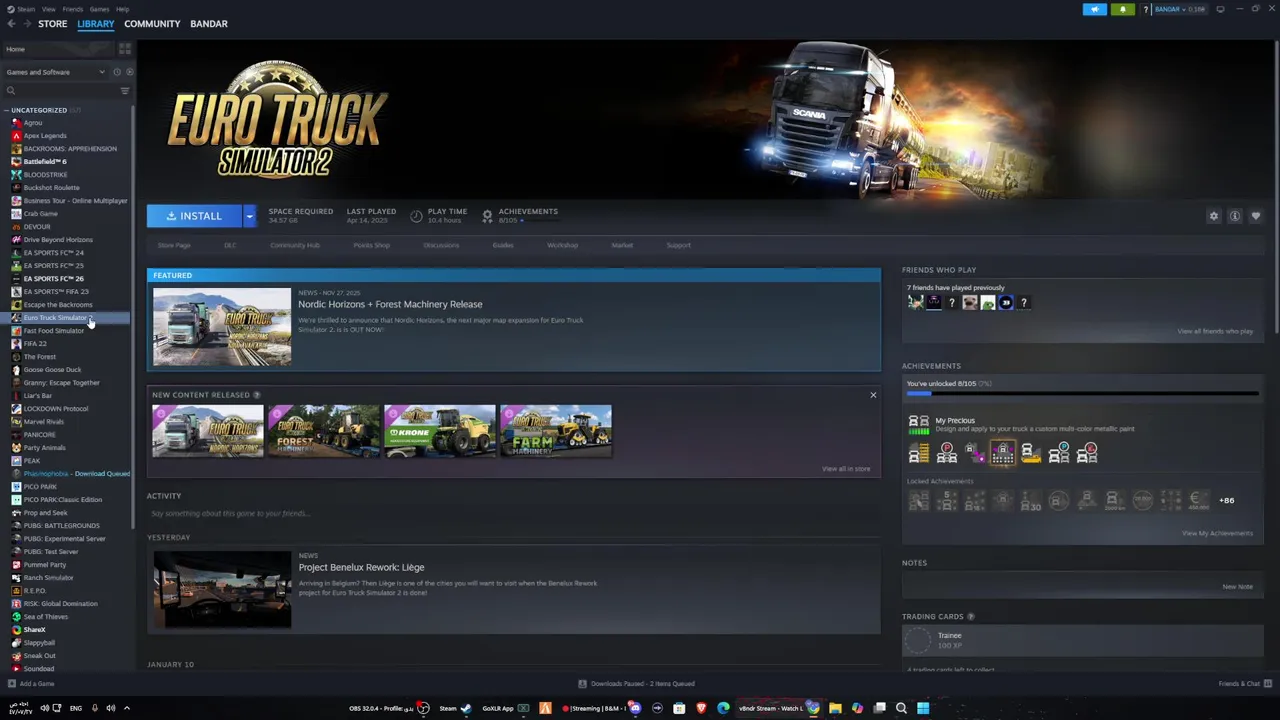The image size is (1280, 720).
Task: Open game settings gear icon
Action: click(x=1214, y=216)
